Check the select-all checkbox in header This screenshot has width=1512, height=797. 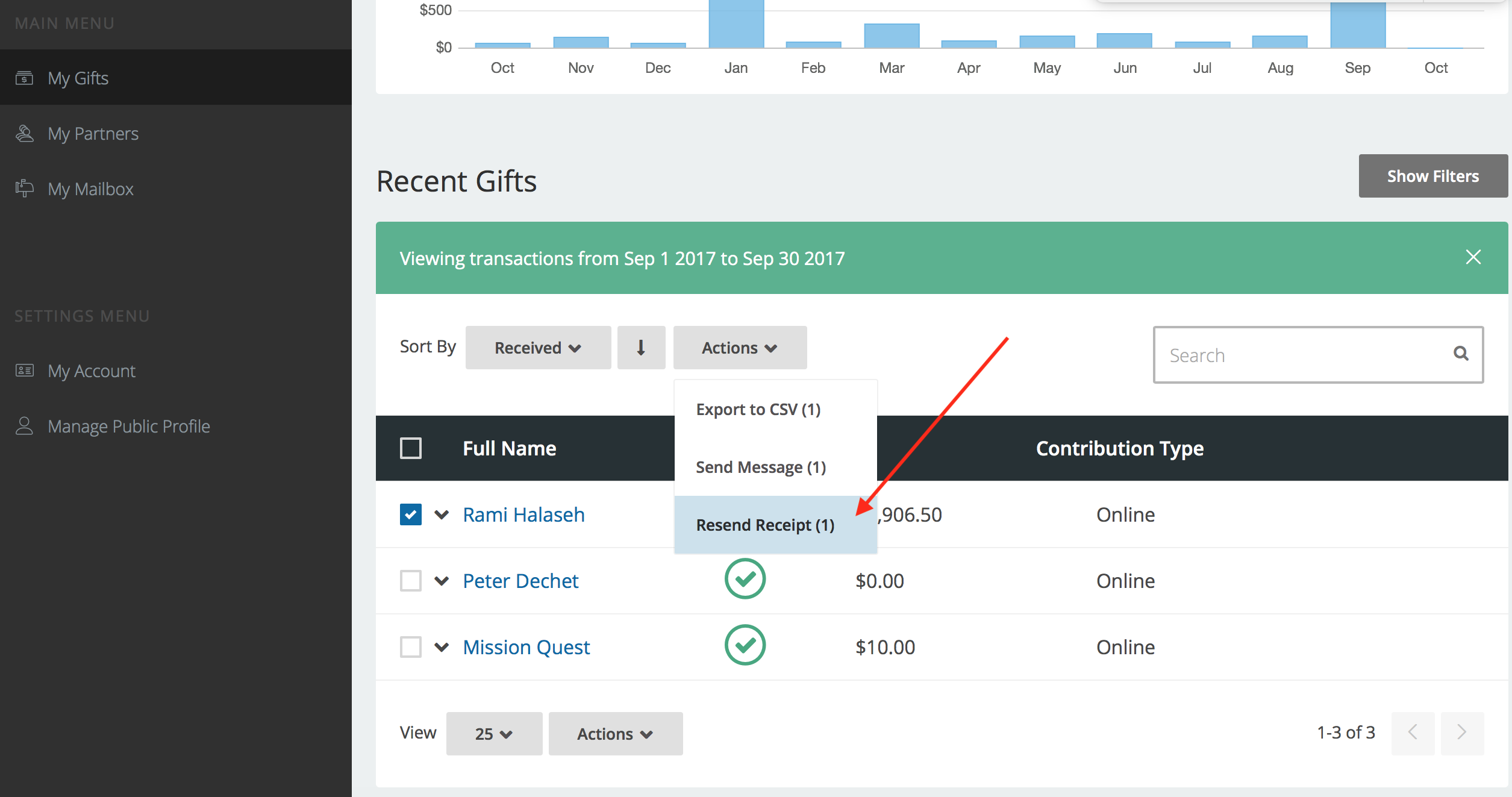click(411, 448)
